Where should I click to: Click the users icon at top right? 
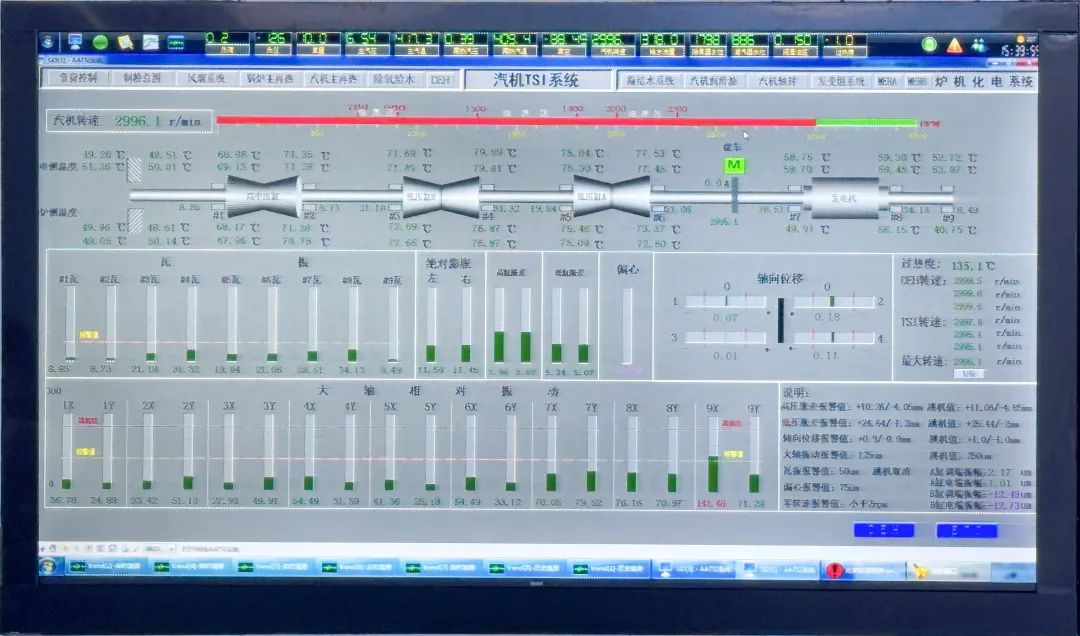tap(978, 45)
